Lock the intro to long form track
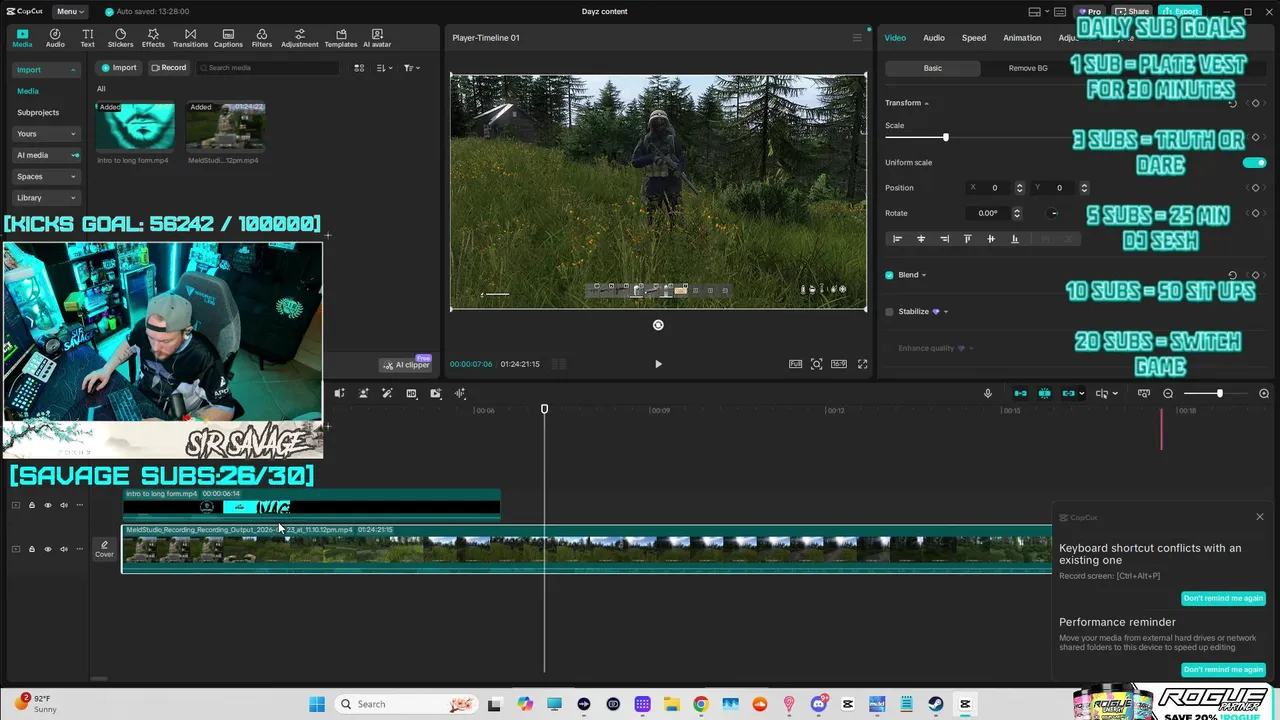 [x=31, y=505]
